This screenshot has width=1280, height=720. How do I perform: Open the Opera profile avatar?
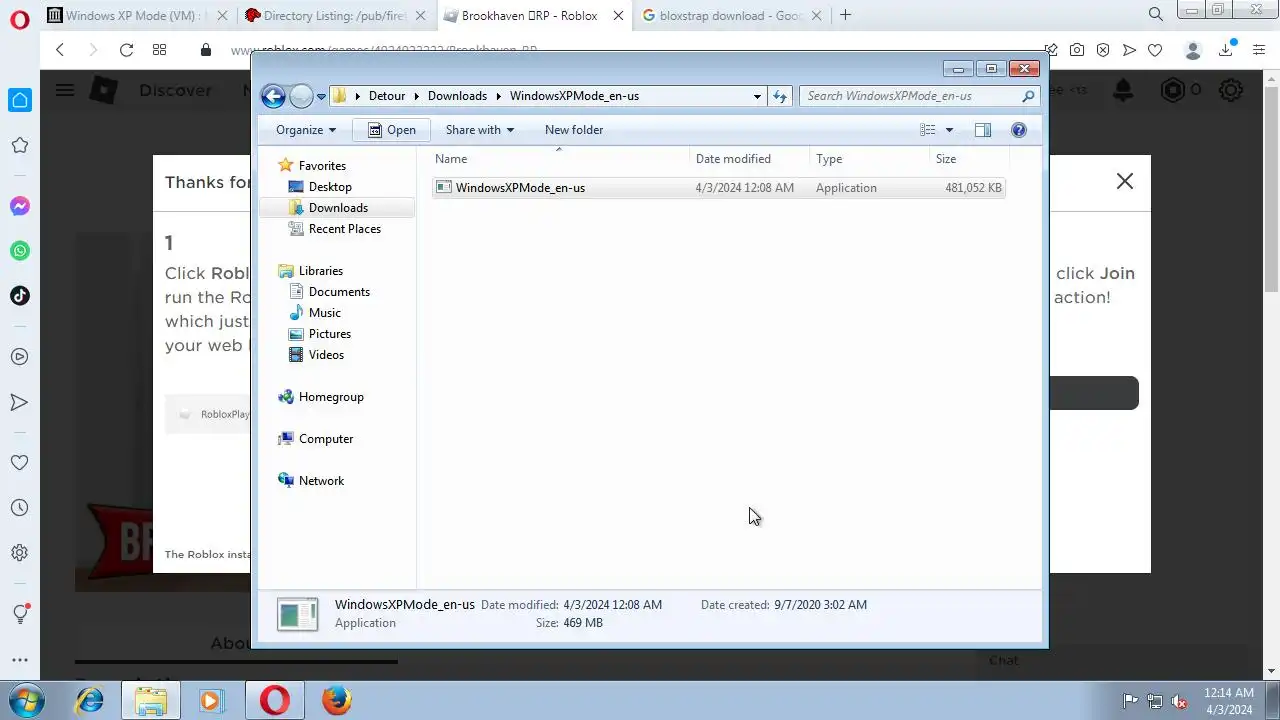coord(1192,50)
